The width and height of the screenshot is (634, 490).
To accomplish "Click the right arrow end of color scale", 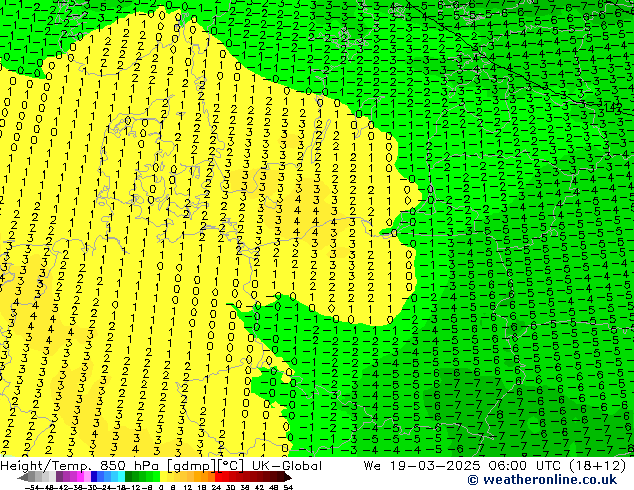I will 288,477.
